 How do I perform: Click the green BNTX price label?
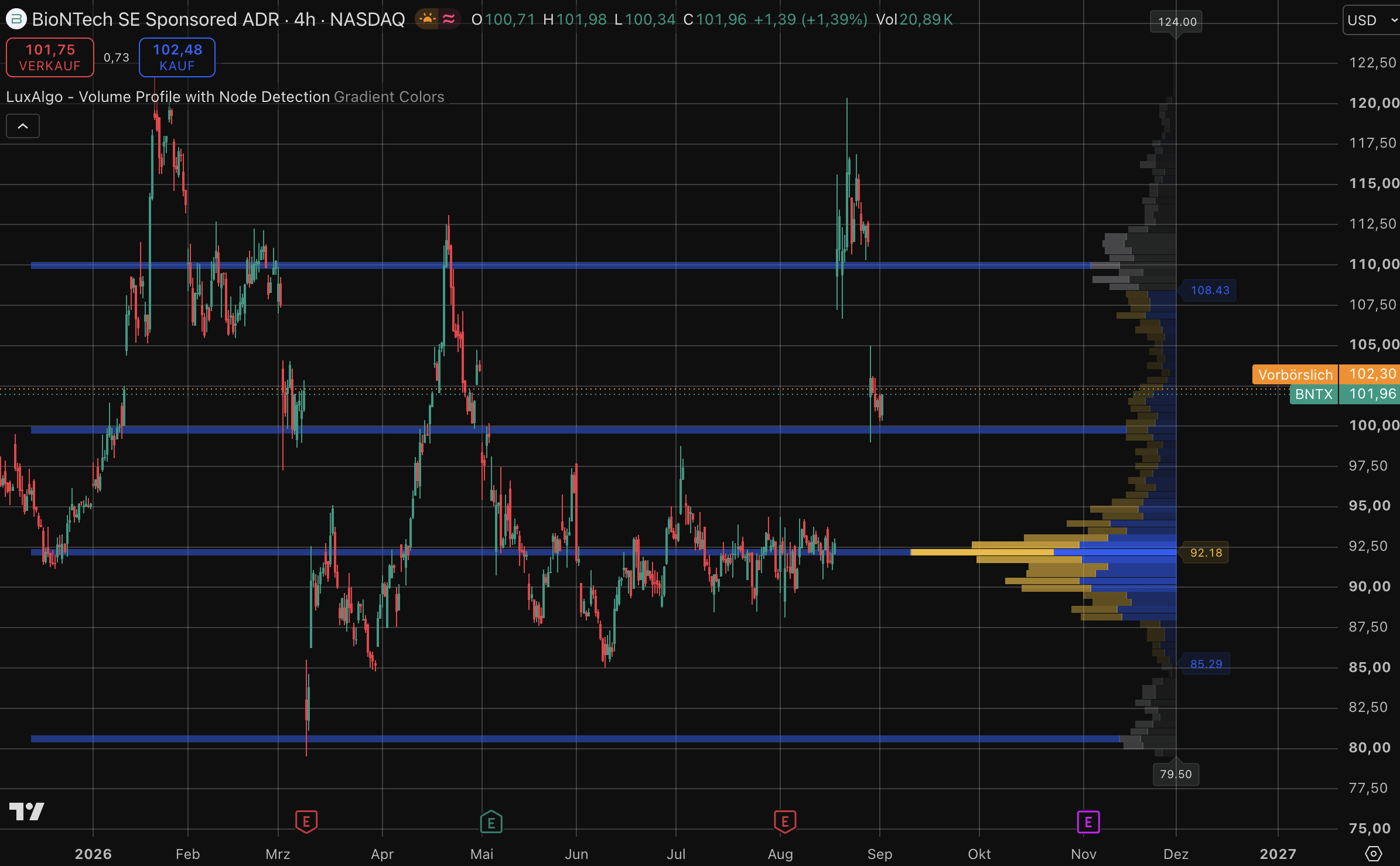1314,394
